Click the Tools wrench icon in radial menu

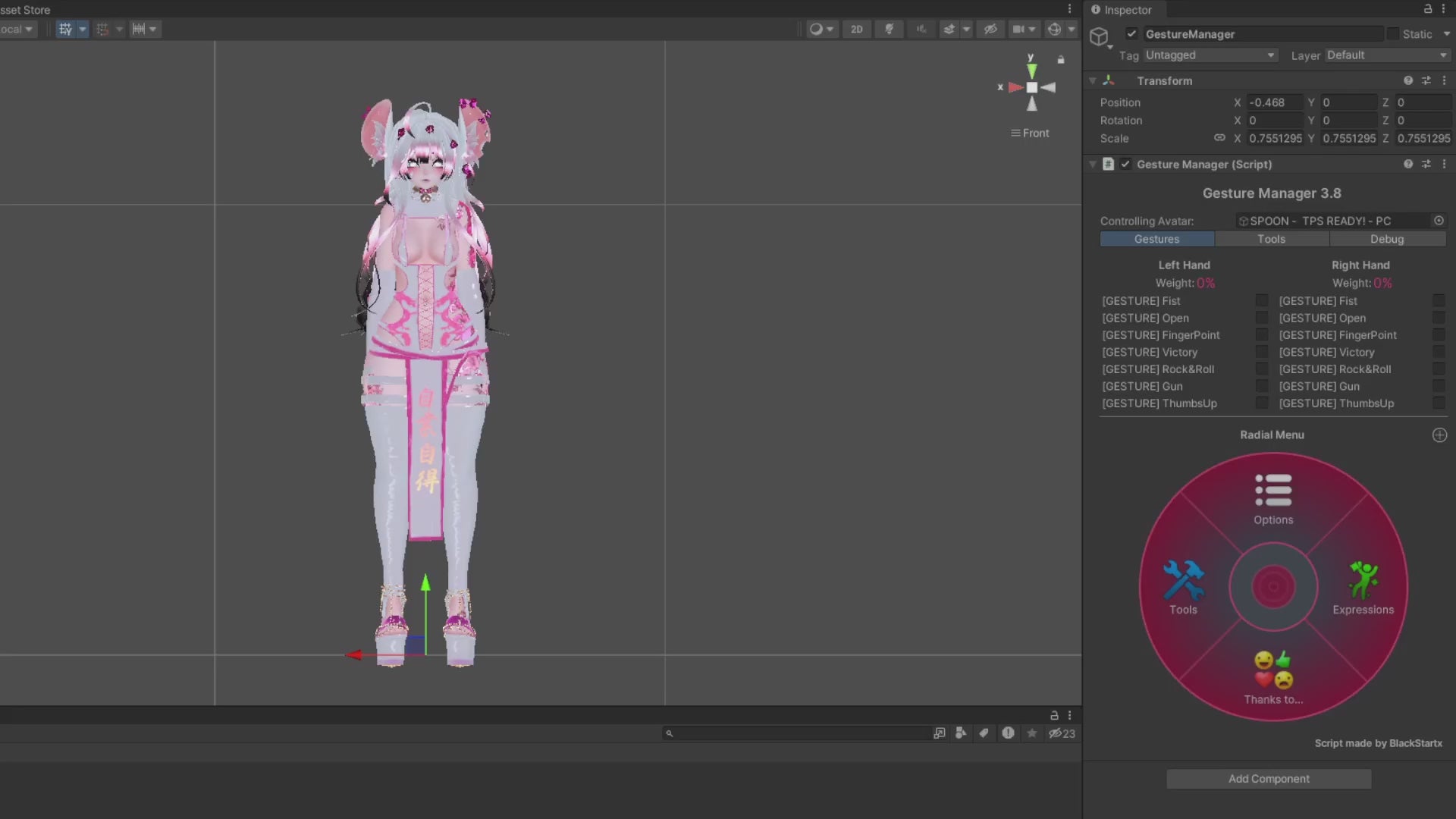pyautogui.click(x=1183, y=580)
